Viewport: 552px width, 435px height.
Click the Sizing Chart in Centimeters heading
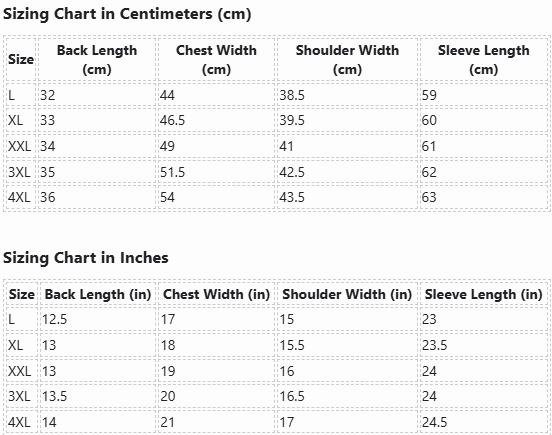point(127,14)
